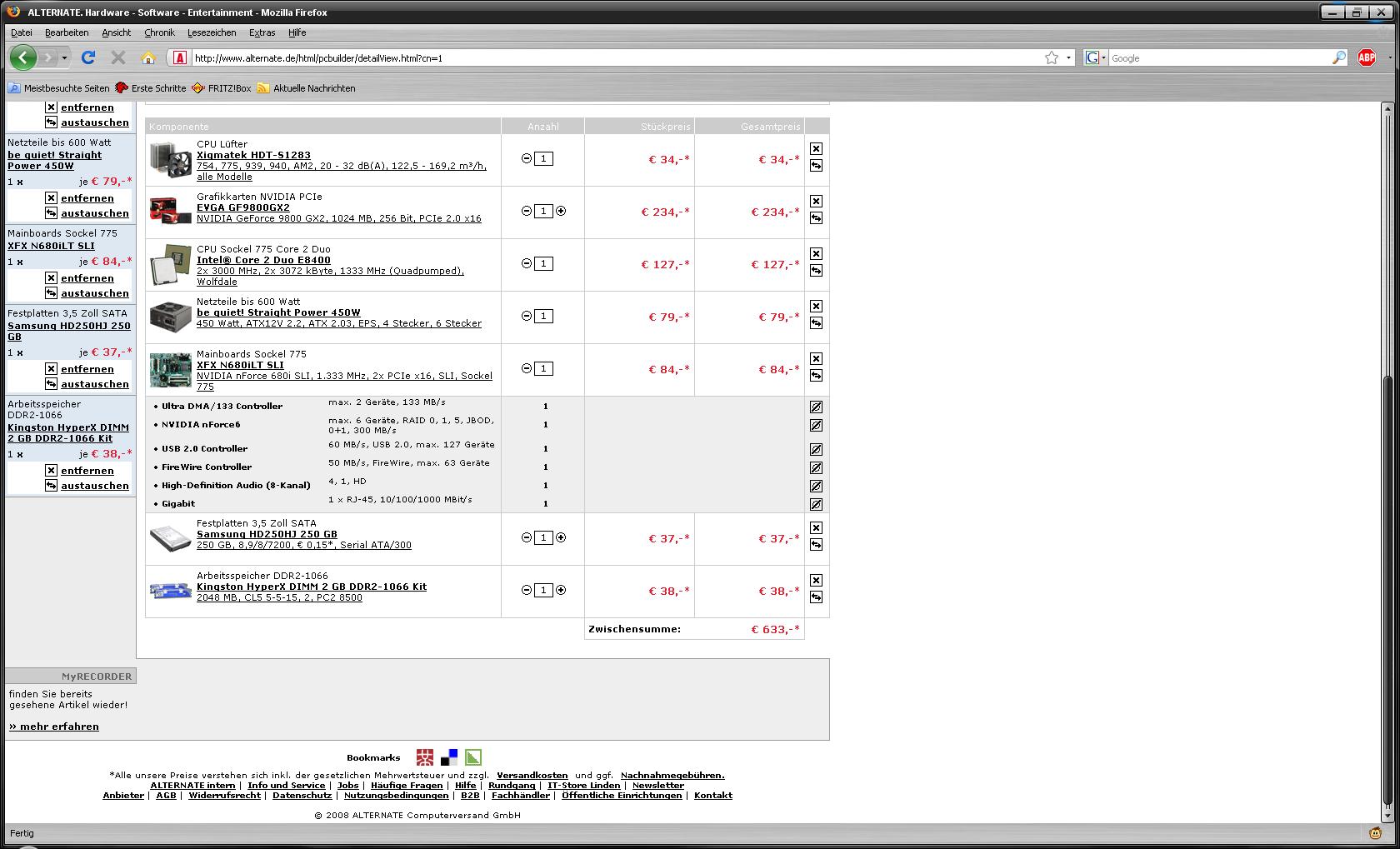Viewport: 1400px width, 849px height.
Task: Edit the FireWire Controller entry
Action: tap(816, 467)
